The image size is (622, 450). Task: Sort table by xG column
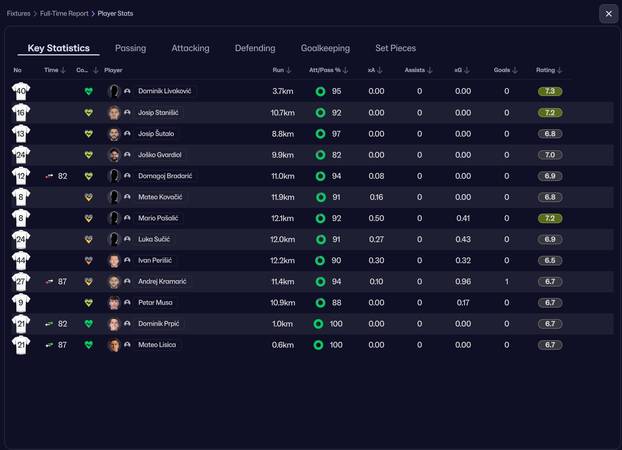pos(462,71)
